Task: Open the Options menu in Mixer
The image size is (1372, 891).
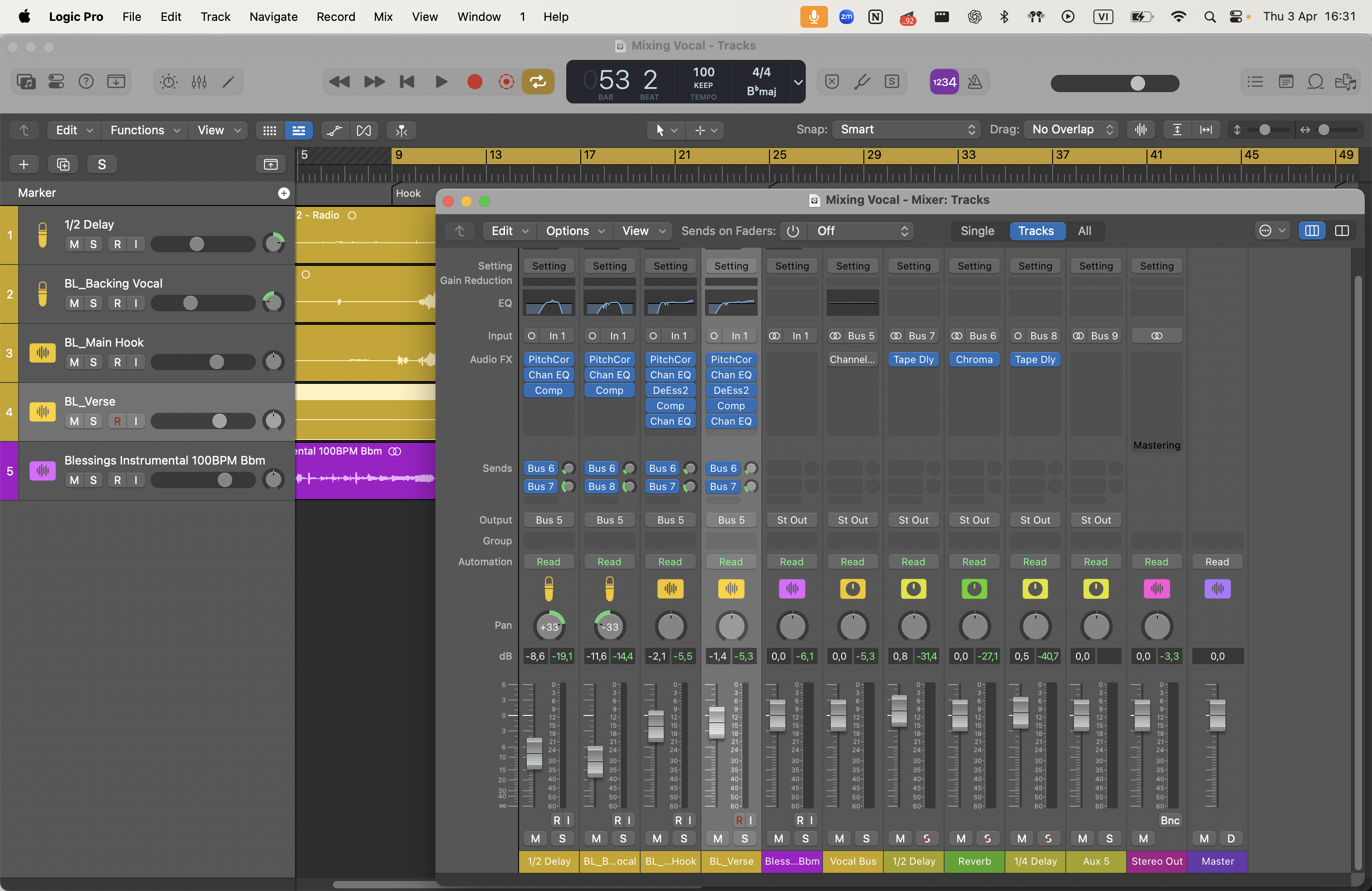Action: point(575,231)
